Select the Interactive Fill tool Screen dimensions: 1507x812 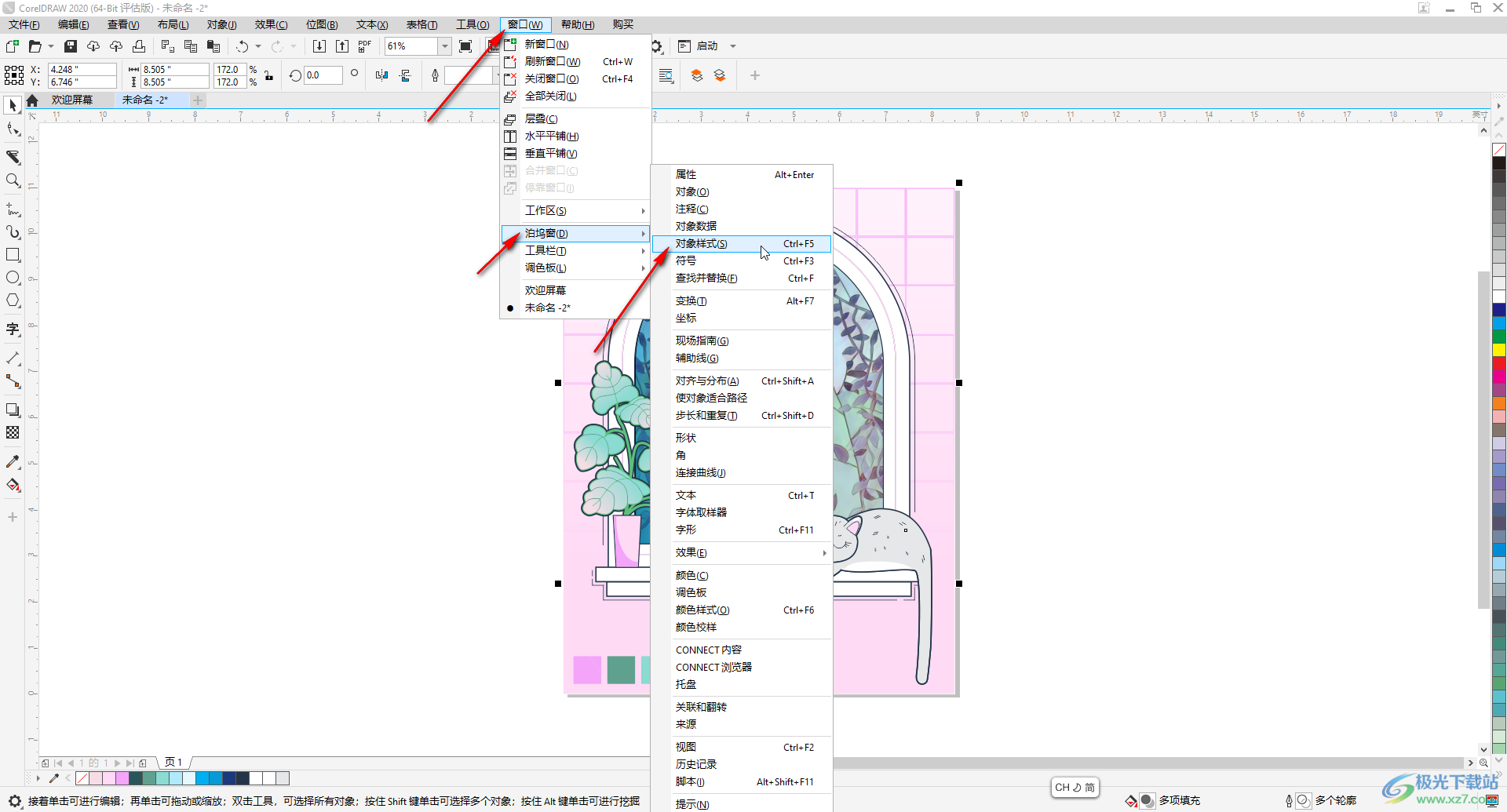[13, 485]
